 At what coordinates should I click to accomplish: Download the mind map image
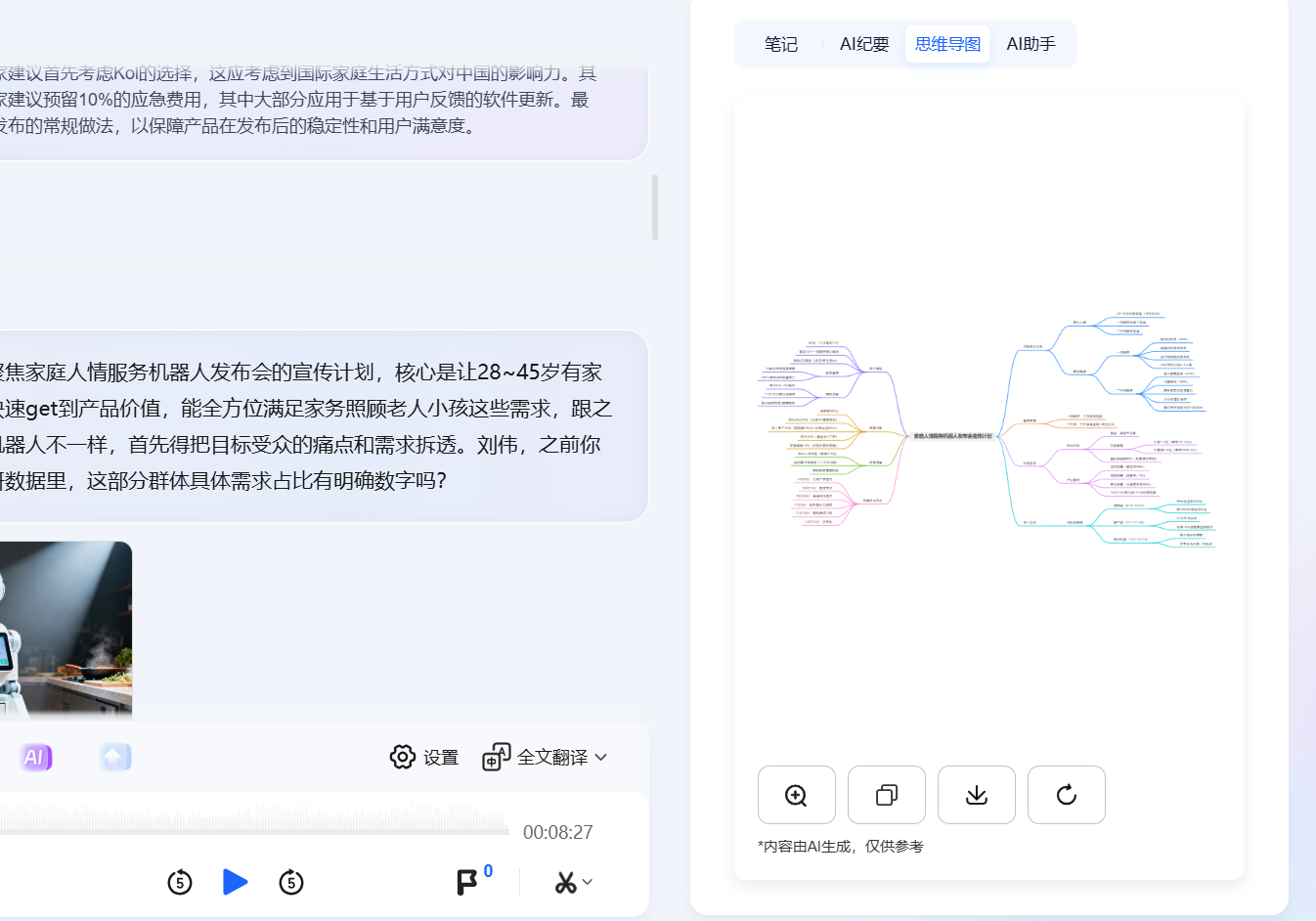(x=976, y=795)
